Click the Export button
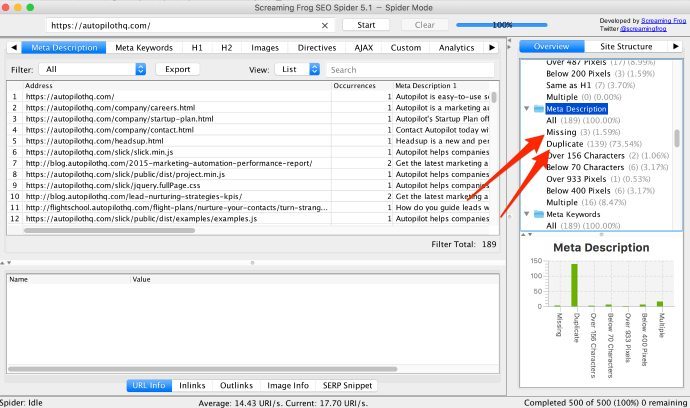690x408 pixels. click(178, 69)
